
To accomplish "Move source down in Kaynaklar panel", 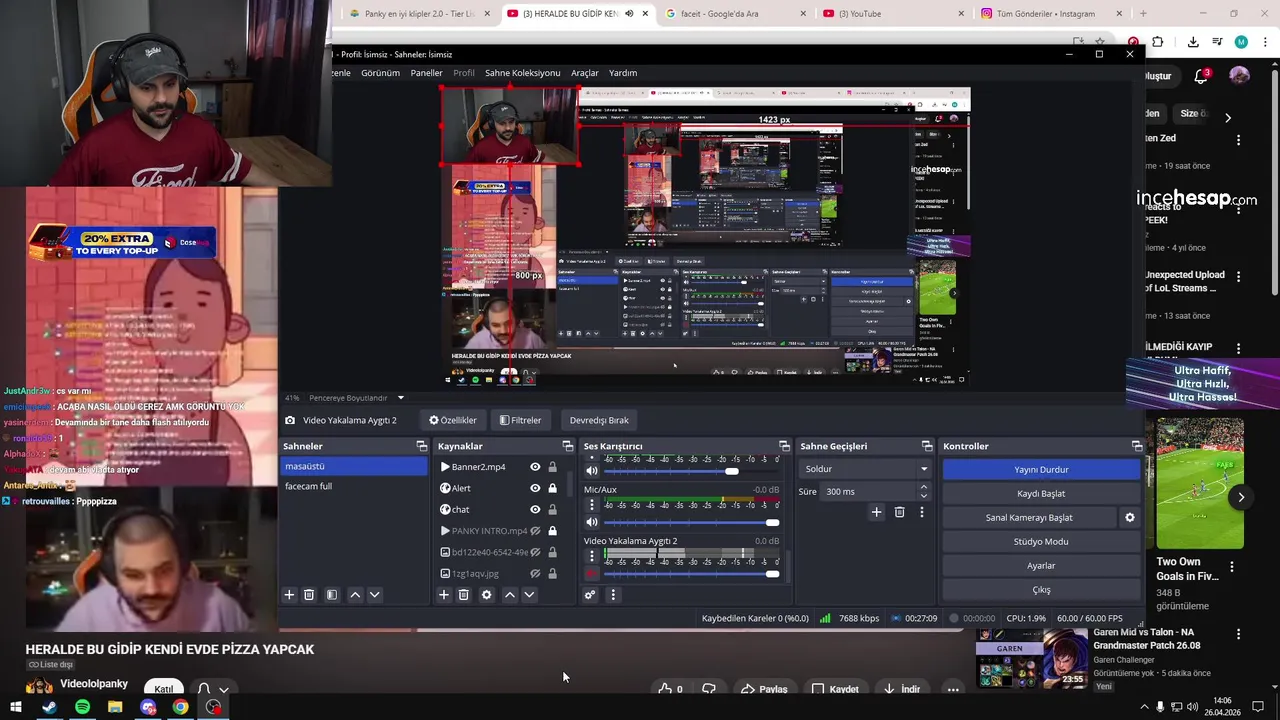I will click(x=530, y=594).
